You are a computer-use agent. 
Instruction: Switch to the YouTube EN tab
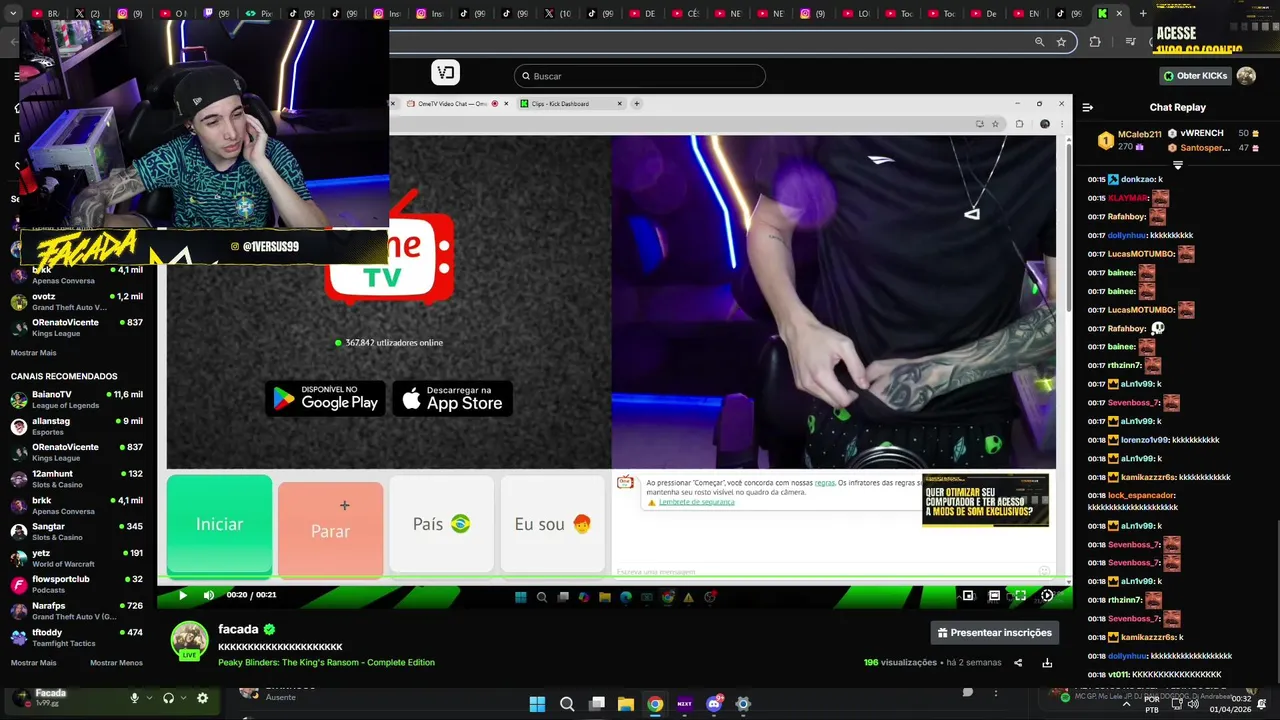coord(1029,14)
